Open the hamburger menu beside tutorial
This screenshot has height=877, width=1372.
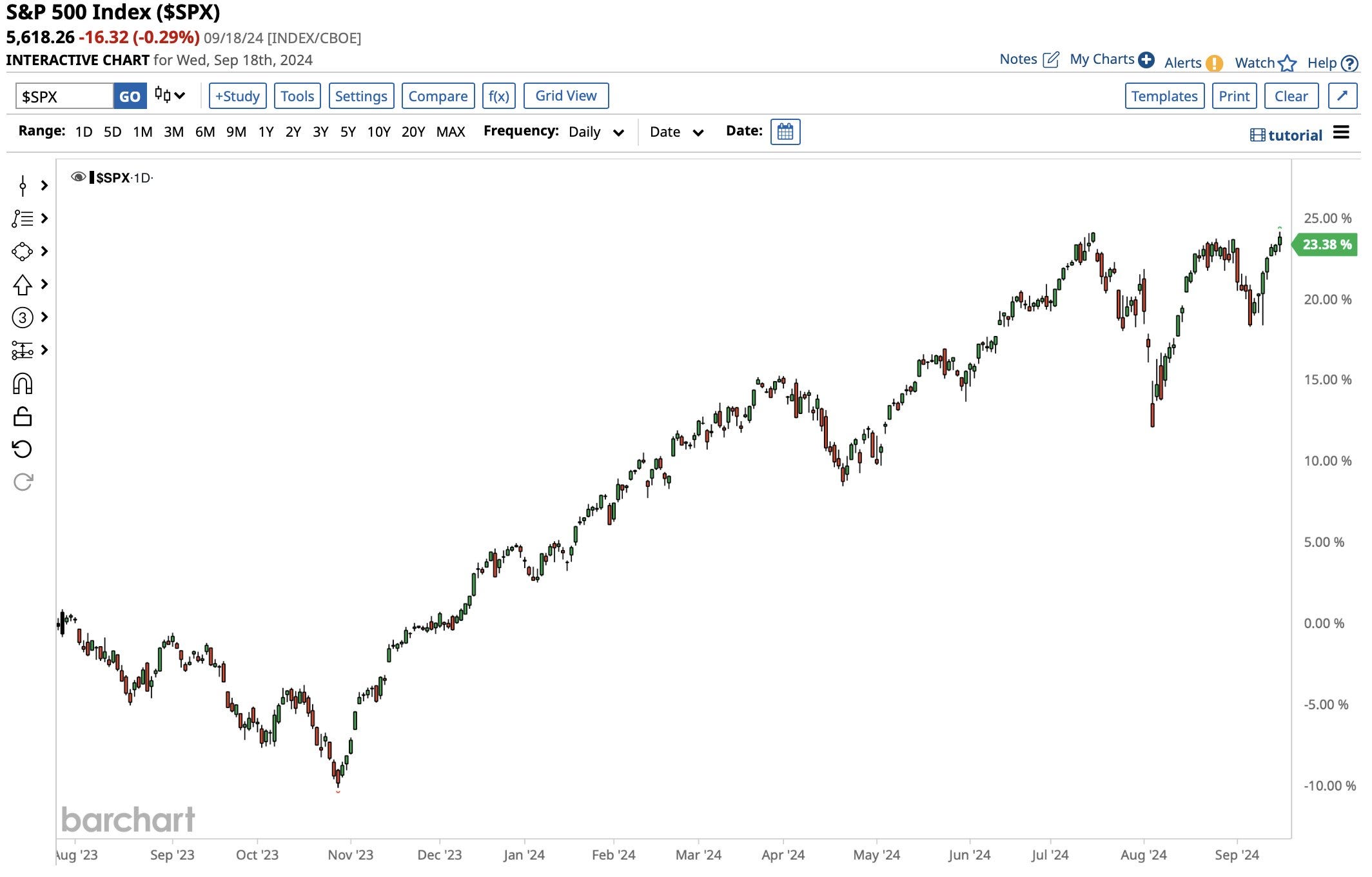coord(1341,132)
